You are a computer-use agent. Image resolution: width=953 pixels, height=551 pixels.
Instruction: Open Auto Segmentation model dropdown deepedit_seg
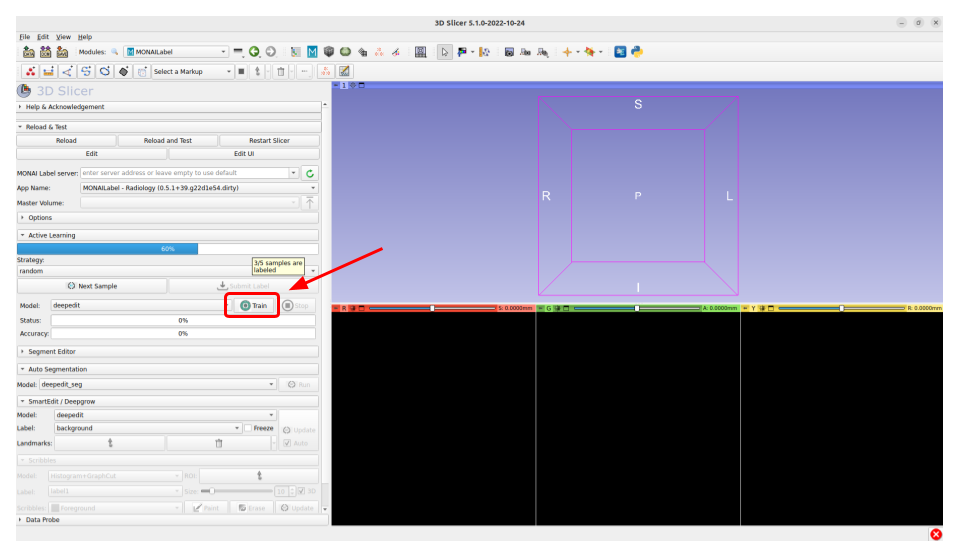(158, 385)
